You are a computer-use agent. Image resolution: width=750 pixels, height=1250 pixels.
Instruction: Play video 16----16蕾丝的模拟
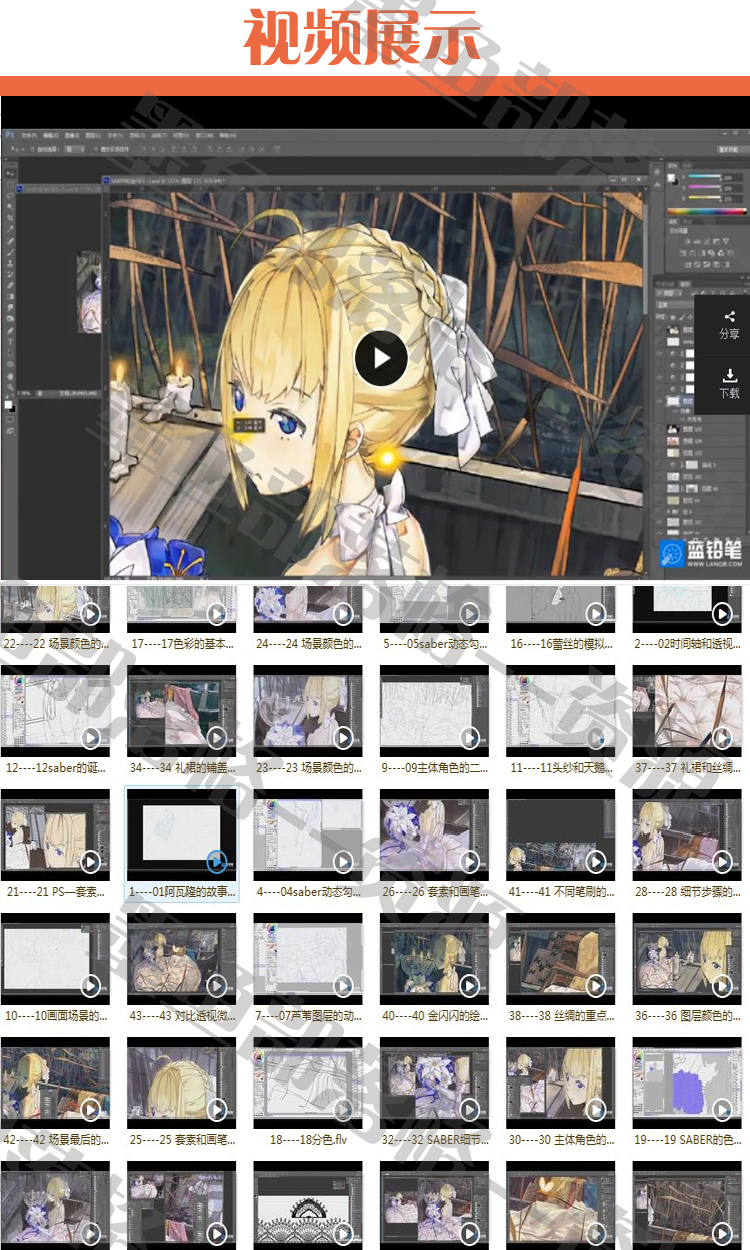tap(596, 613)
